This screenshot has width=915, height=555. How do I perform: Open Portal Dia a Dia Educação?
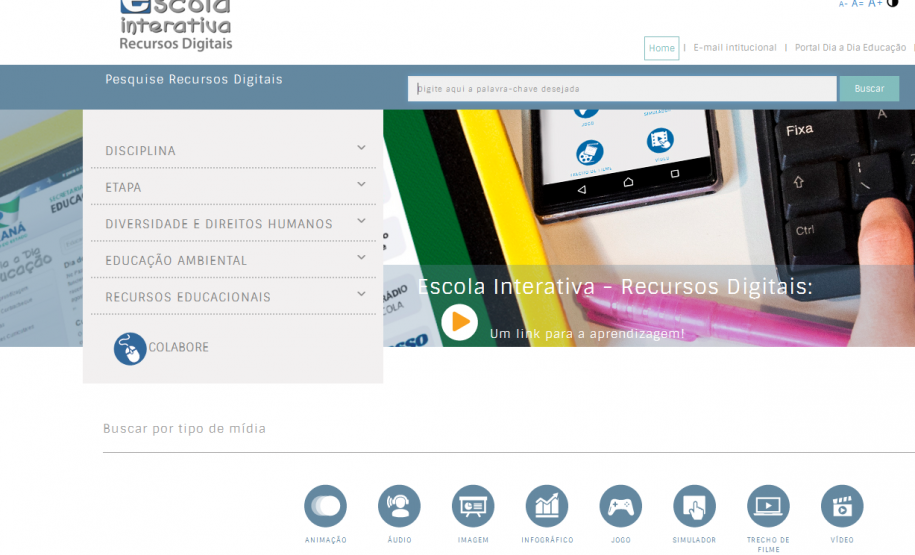click(850, 48)
